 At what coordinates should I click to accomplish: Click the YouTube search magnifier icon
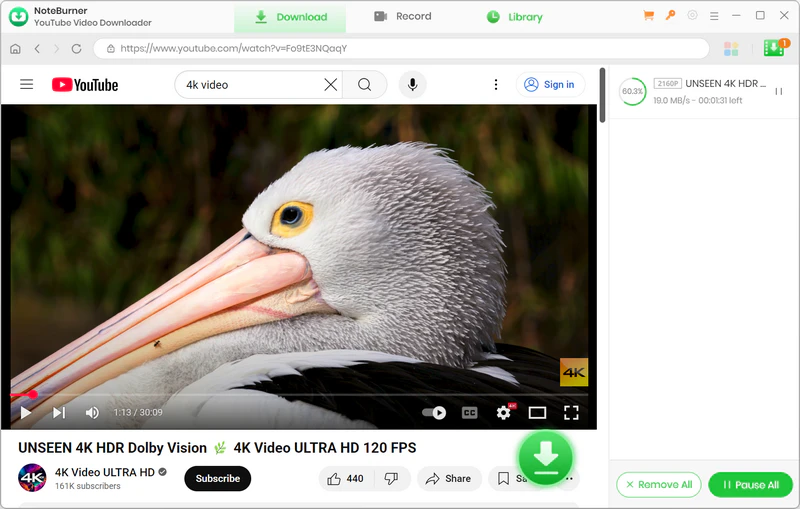coord(365,85)
